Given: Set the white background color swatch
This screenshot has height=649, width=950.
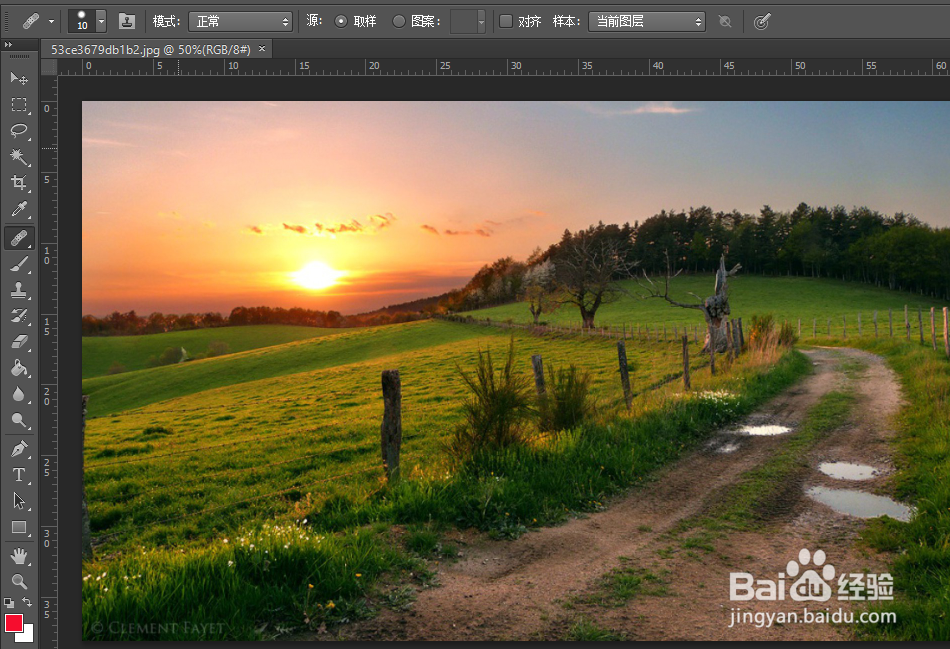Looking at the screenshot, I should (x=27, y=636).
